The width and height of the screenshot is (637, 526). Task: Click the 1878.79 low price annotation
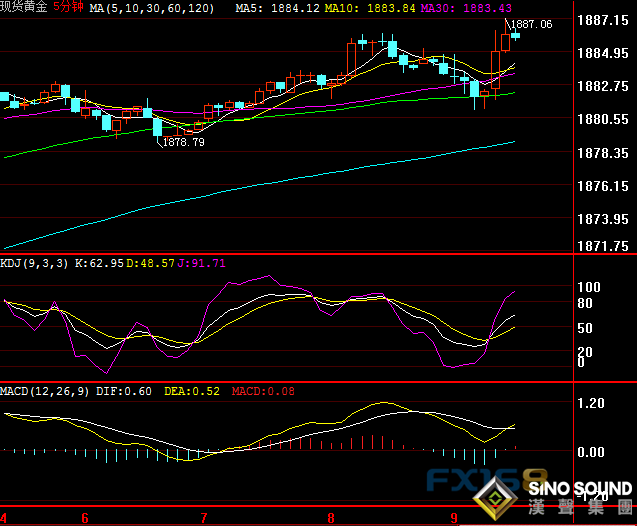point(184,143)
